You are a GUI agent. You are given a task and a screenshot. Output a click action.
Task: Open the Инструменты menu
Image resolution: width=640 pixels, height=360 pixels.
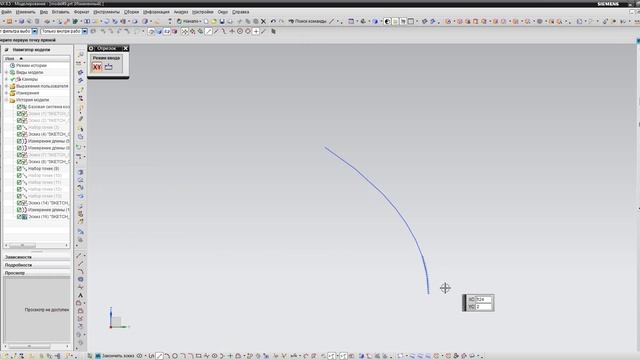(x=107, y=12)
